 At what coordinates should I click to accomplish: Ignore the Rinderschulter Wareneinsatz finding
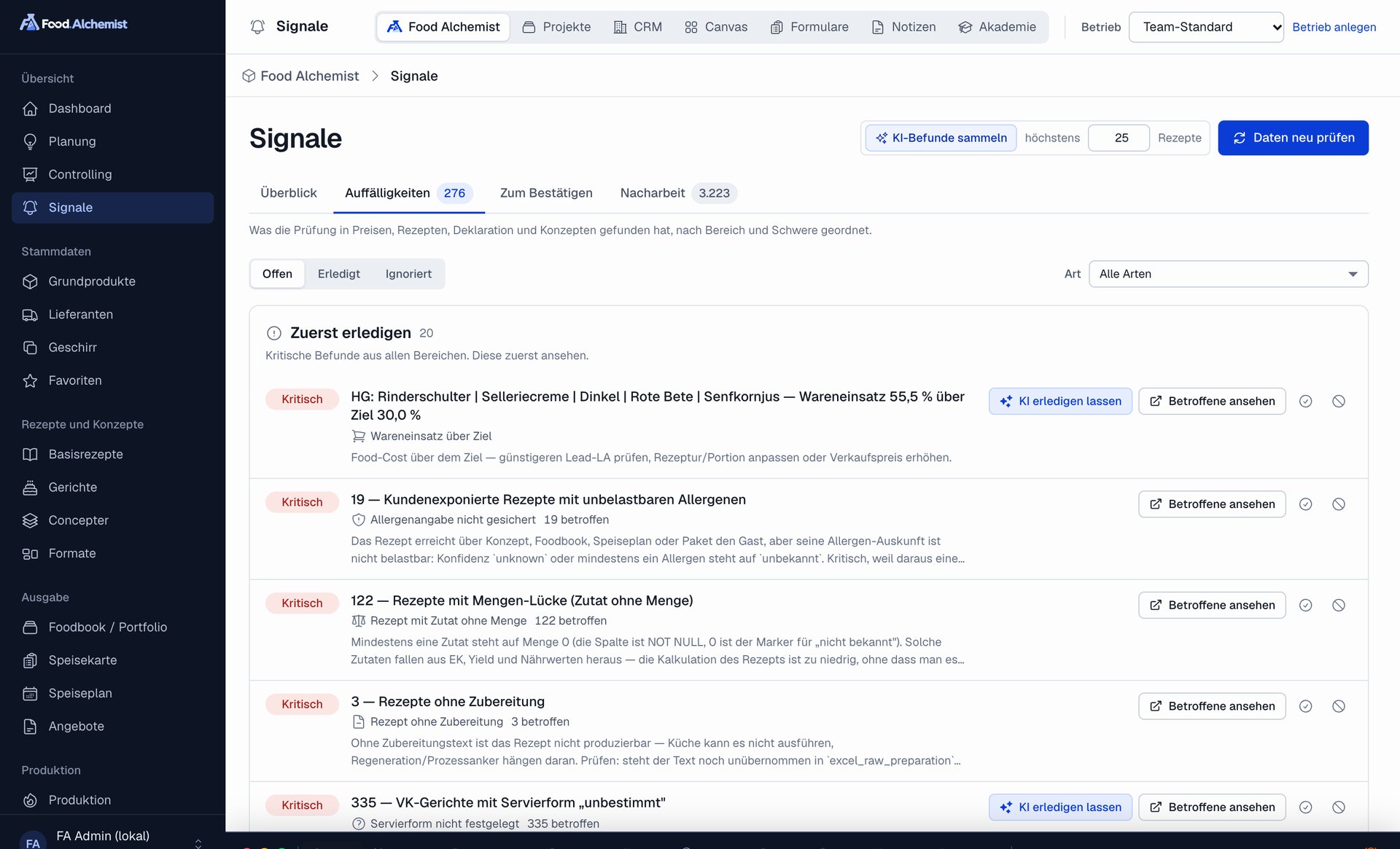click(1339, 402)
